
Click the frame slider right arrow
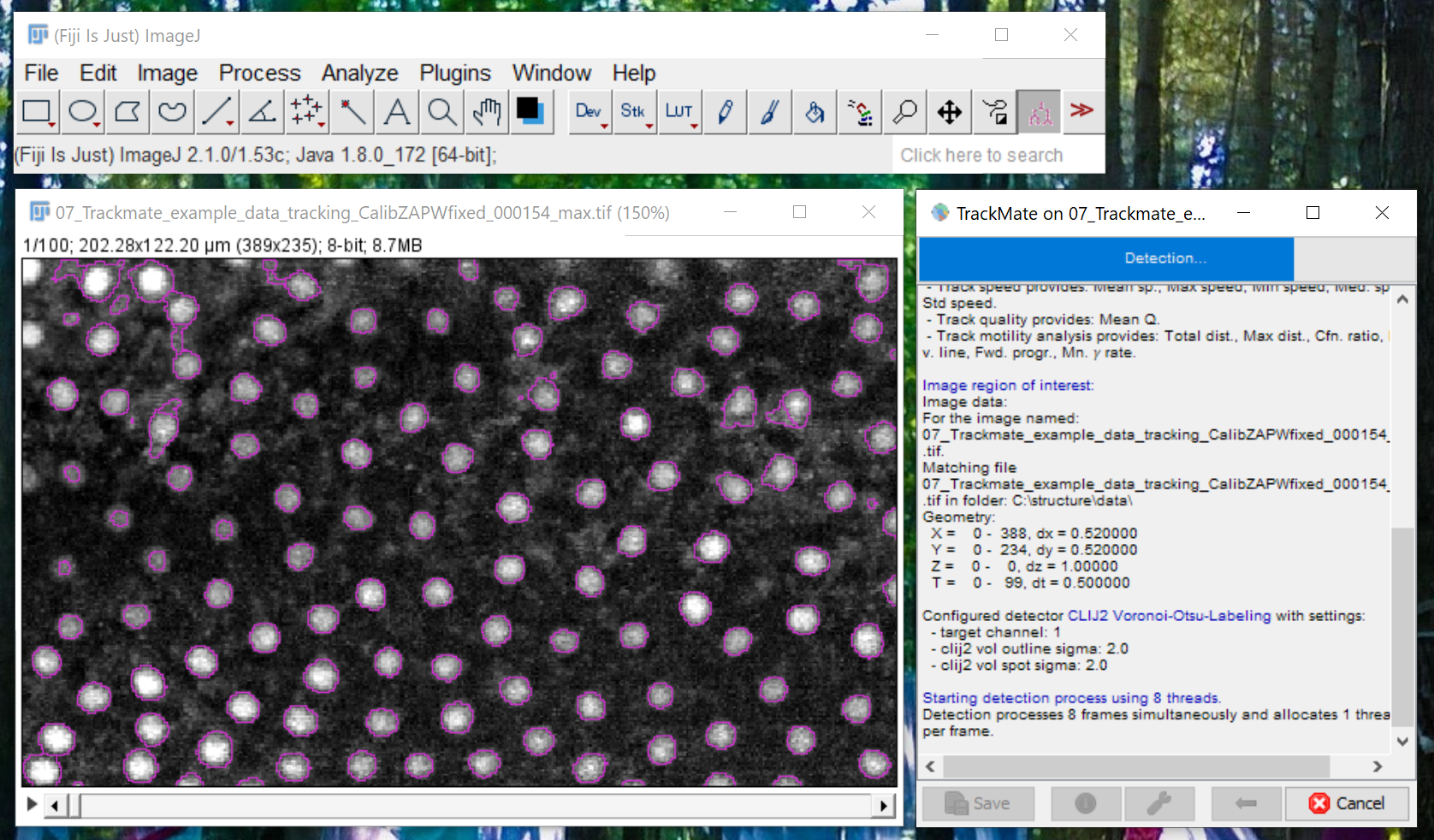[884, 805]
